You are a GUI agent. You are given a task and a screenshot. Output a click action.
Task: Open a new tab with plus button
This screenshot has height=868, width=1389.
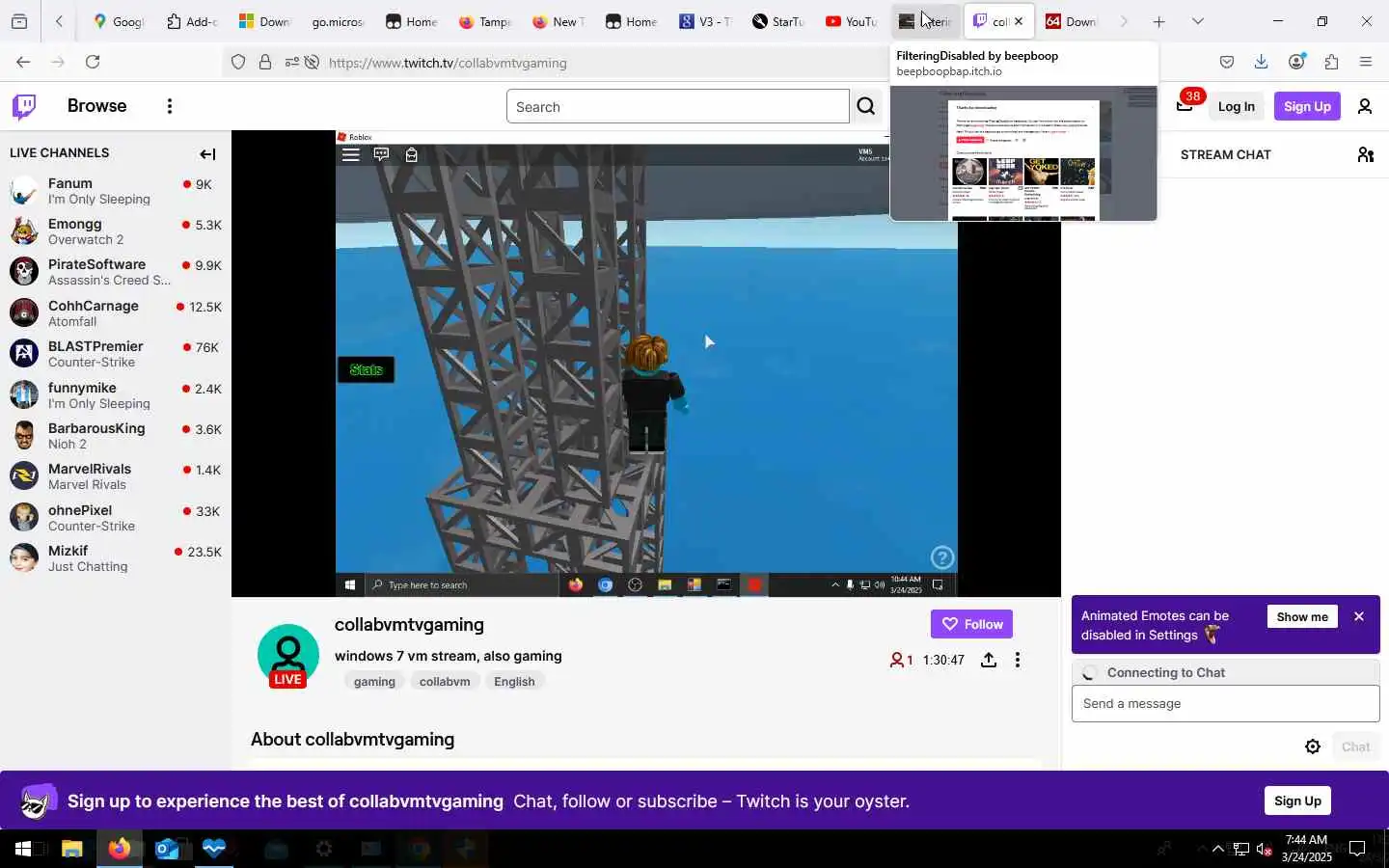[1159, 21]
